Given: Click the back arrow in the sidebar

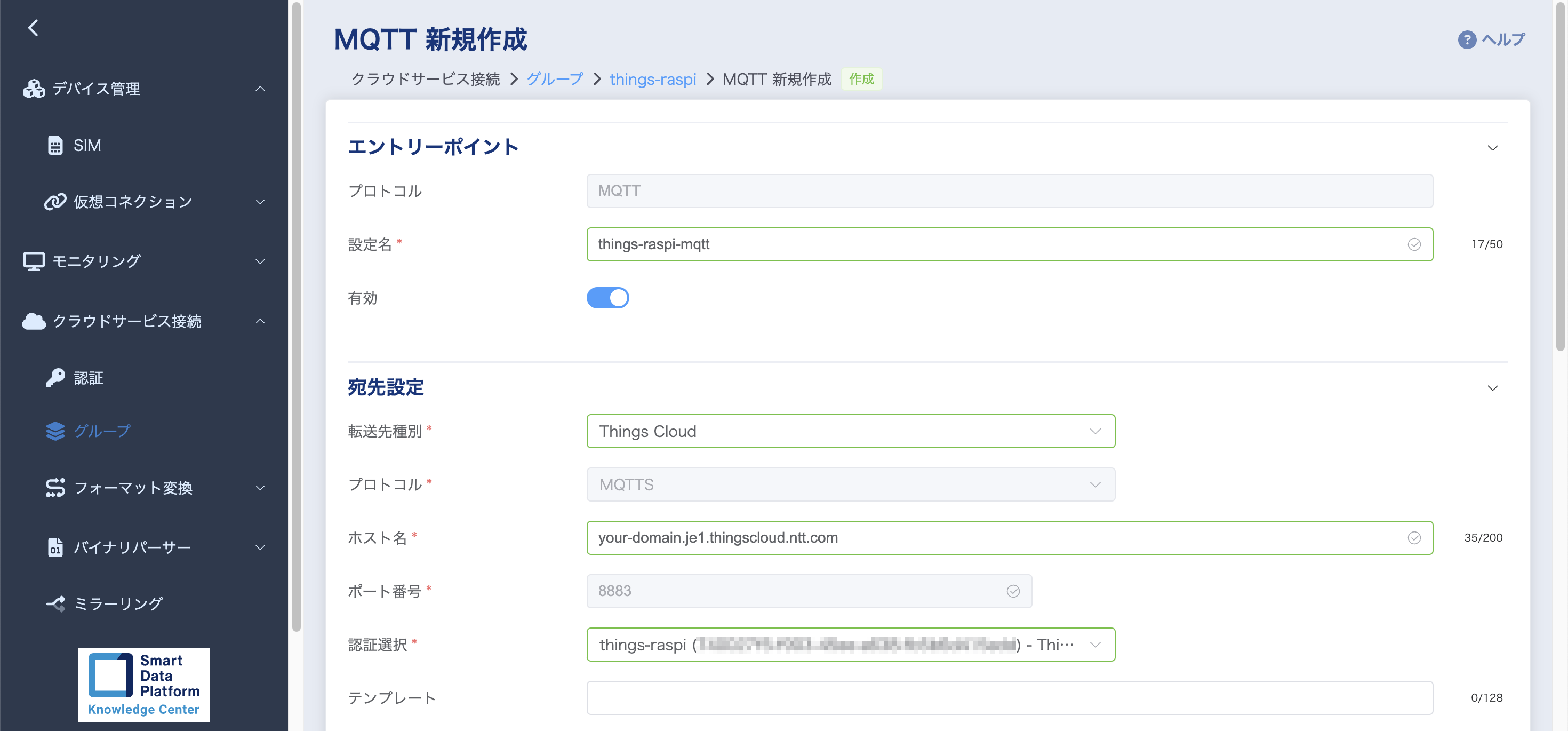Looking at the screenshot, I should pyautogui.click(x=34, y=27).
